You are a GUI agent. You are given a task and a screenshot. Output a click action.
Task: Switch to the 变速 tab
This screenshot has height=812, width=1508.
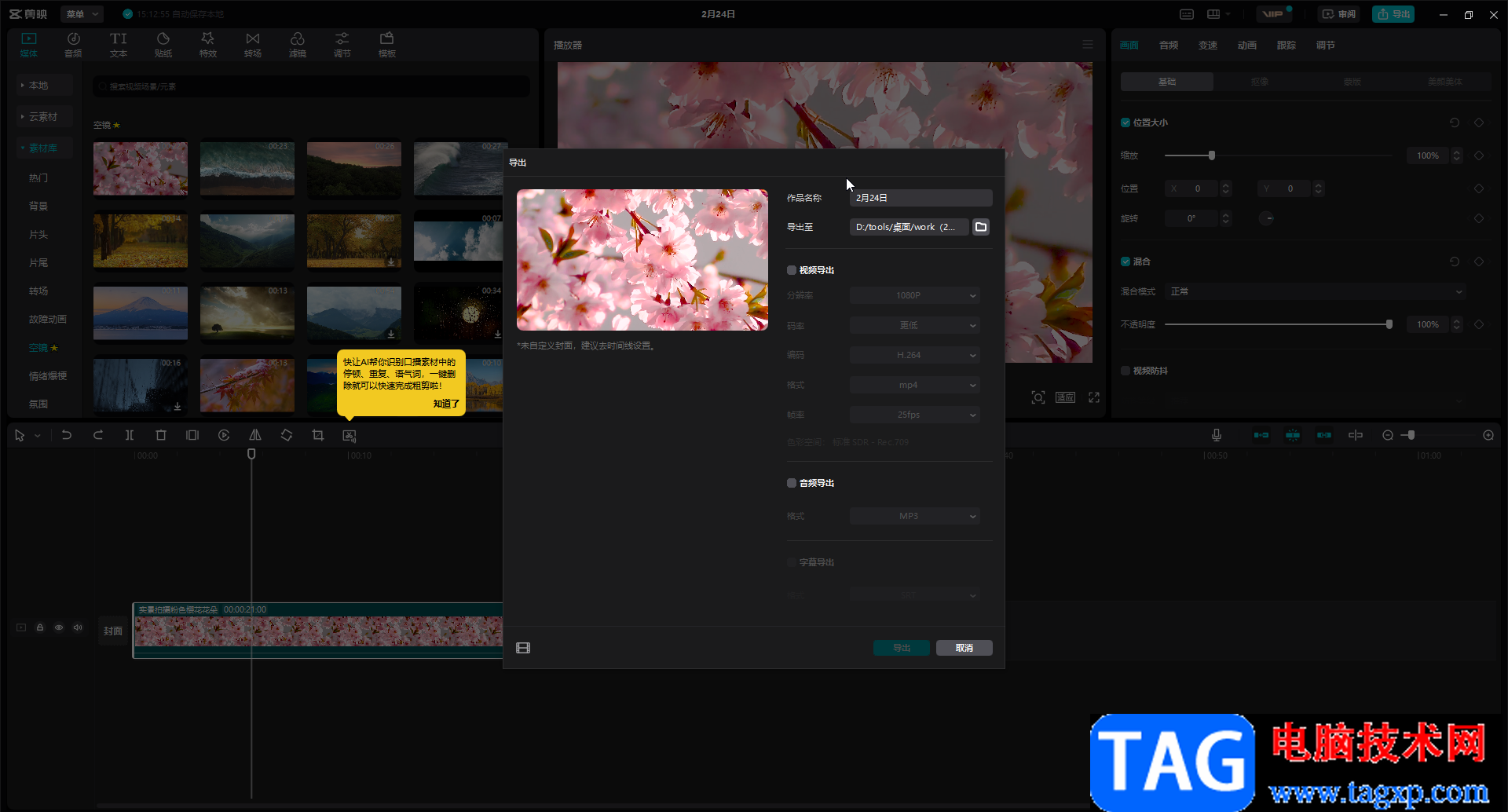1208,45
